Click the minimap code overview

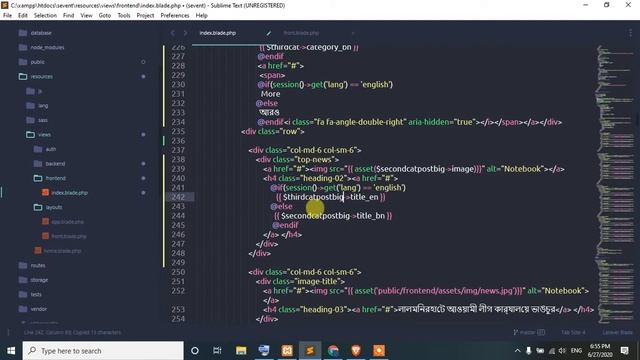[616, 184]
